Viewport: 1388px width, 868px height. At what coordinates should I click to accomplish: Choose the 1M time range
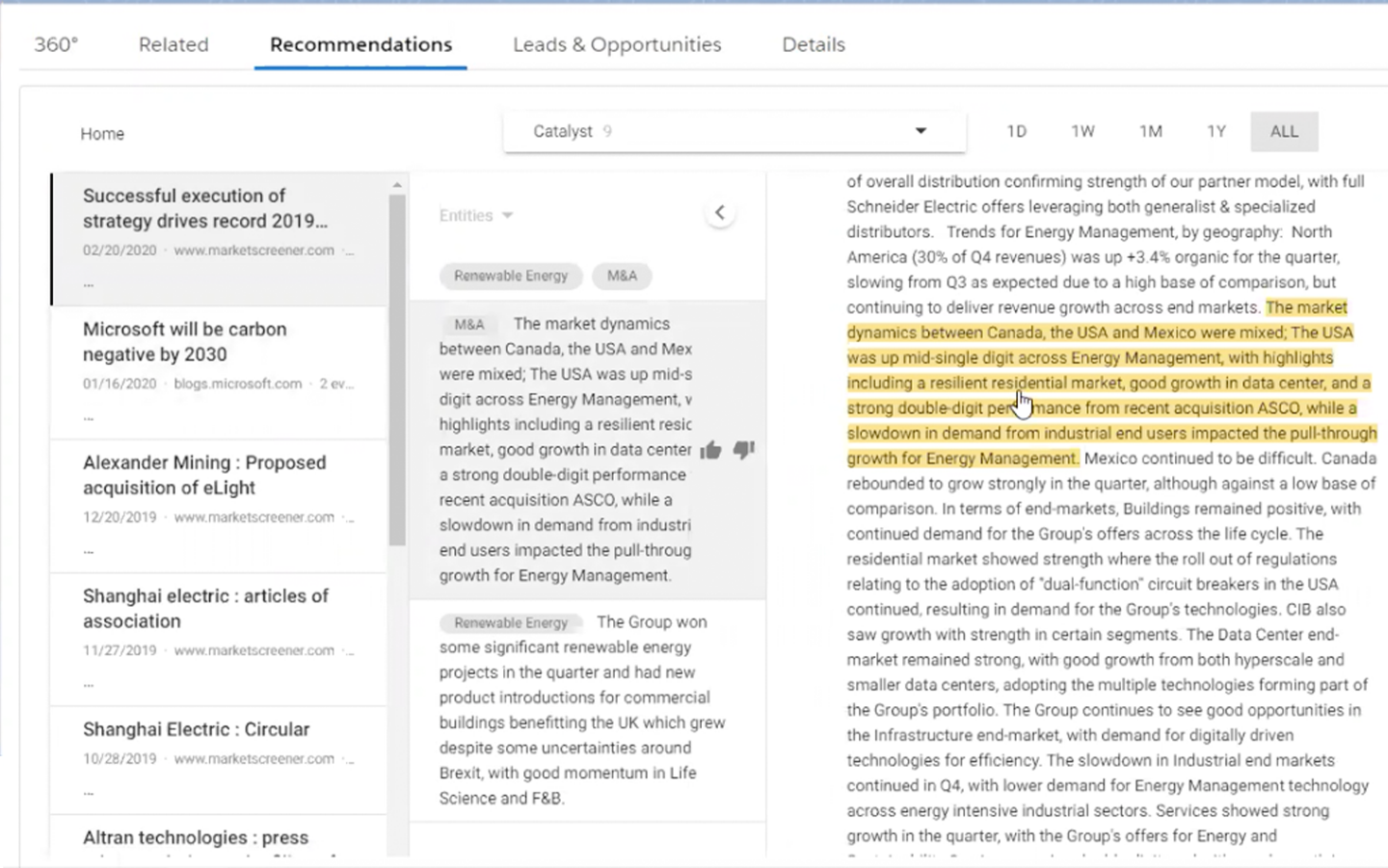(1151, 131)
